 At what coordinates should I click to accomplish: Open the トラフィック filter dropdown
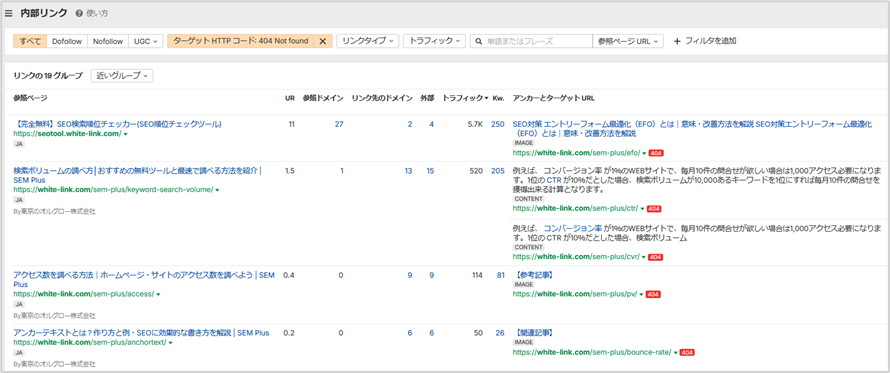(434, 41)
